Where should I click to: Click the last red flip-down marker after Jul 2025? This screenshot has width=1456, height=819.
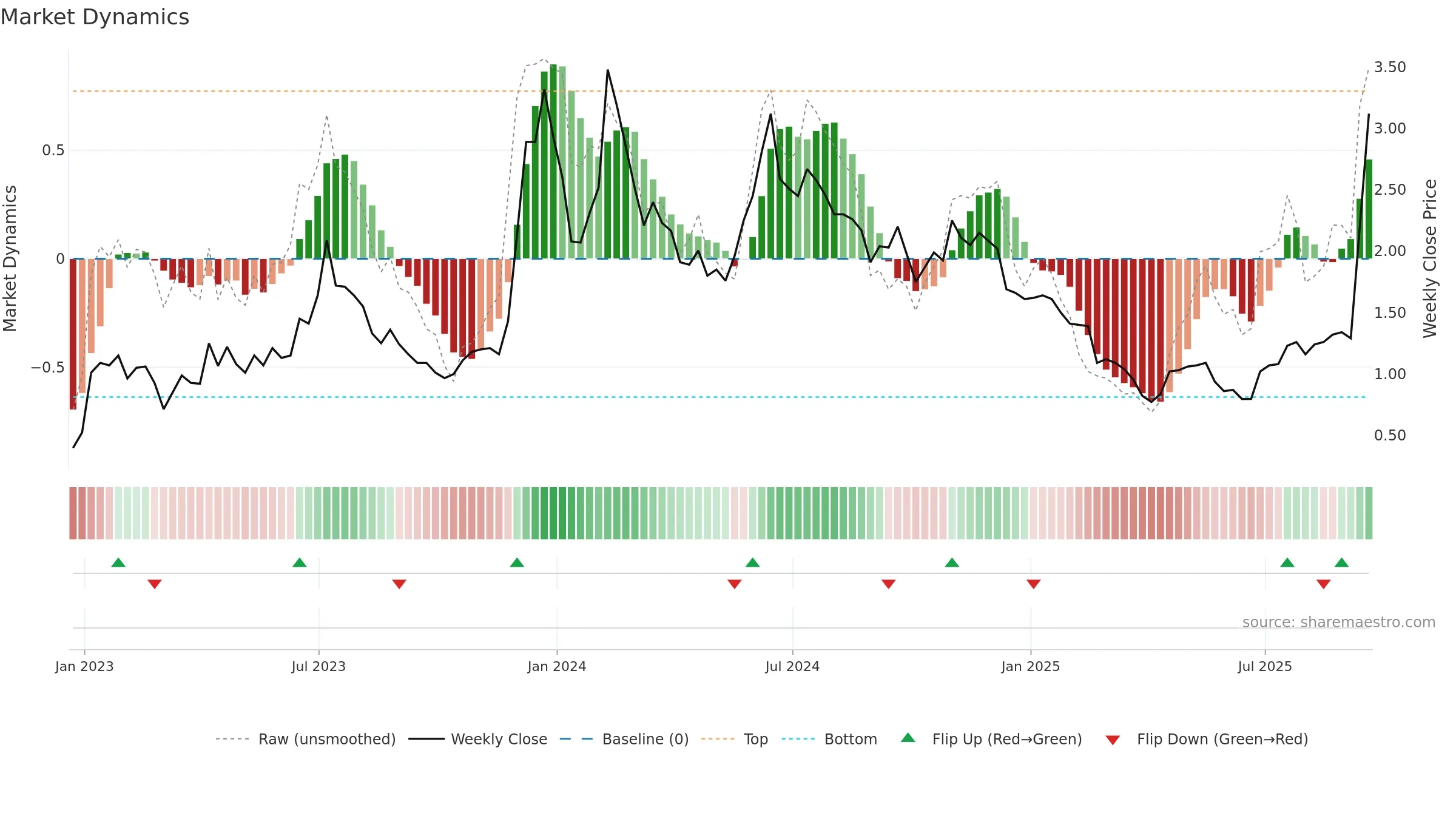click(x=1324, y=584)
